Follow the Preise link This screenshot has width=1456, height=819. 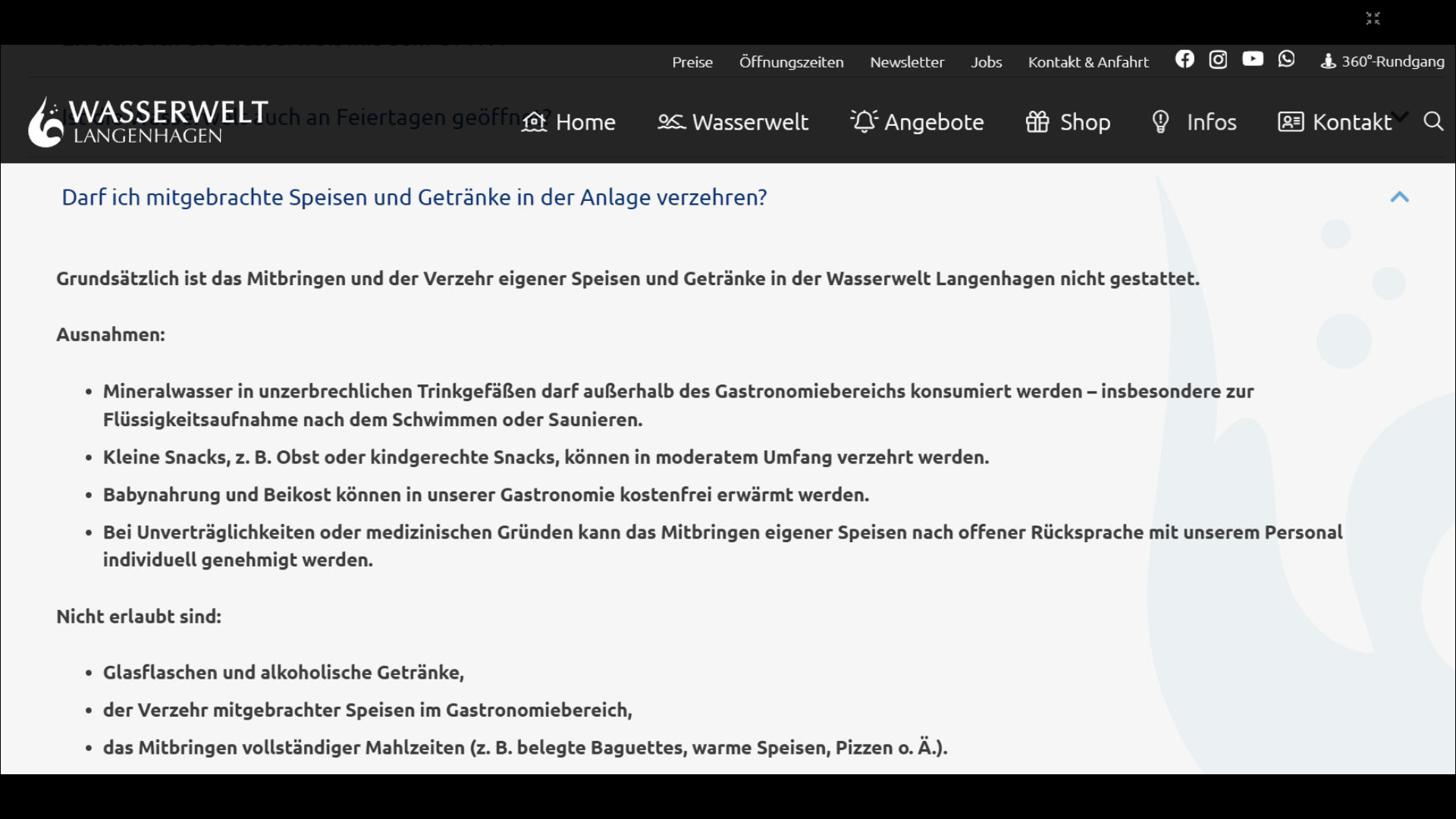[x=692, y=62]
